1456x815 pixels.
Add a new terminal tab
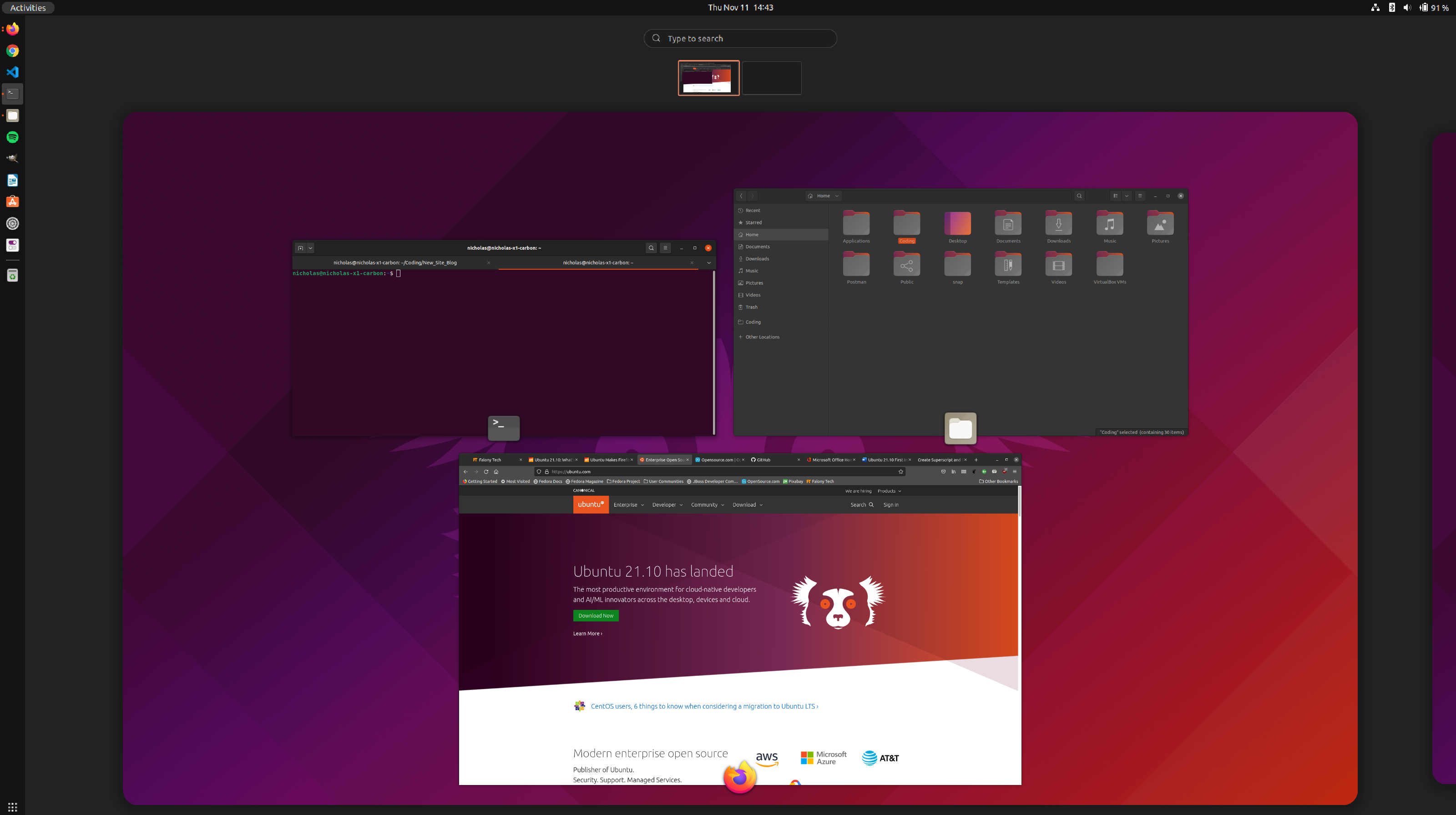(x=300, y=248)
